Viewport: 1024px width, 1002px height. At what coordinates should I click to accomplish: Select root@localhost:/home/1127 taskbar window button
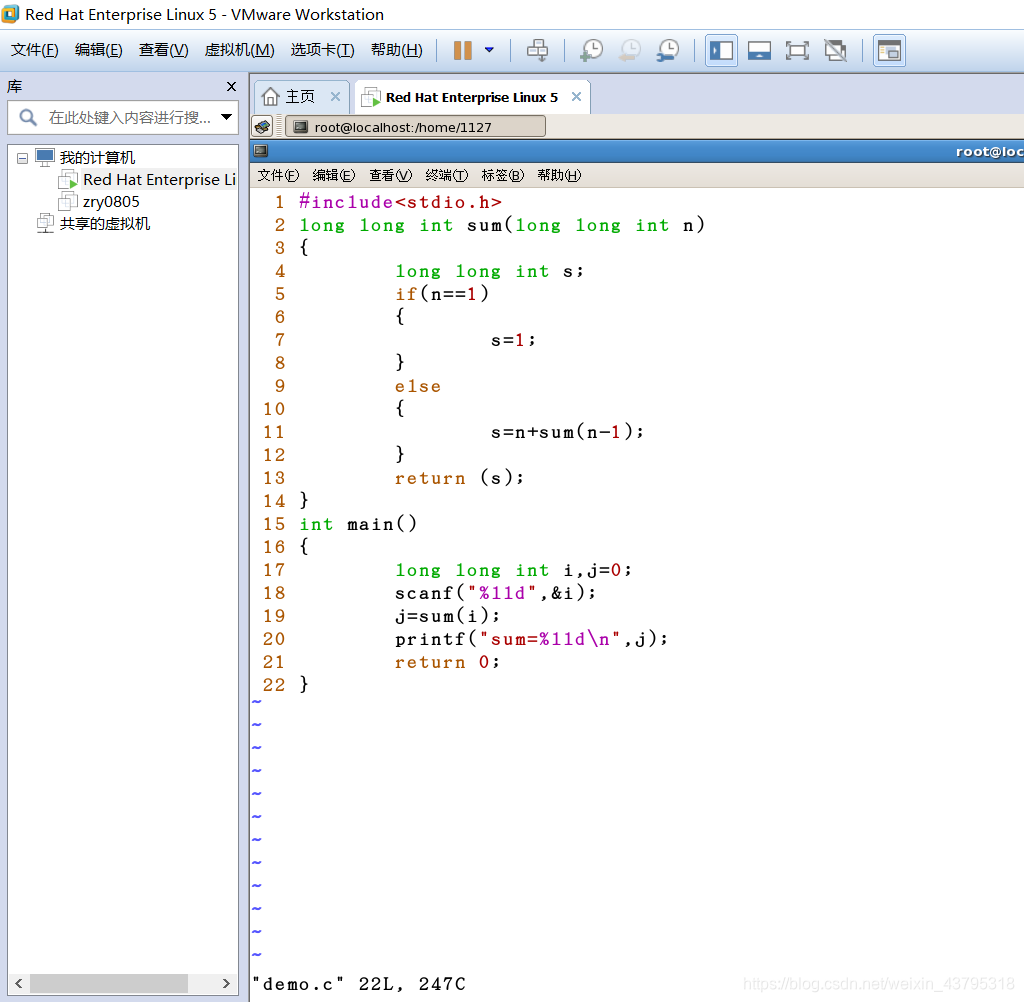point(415,127)
